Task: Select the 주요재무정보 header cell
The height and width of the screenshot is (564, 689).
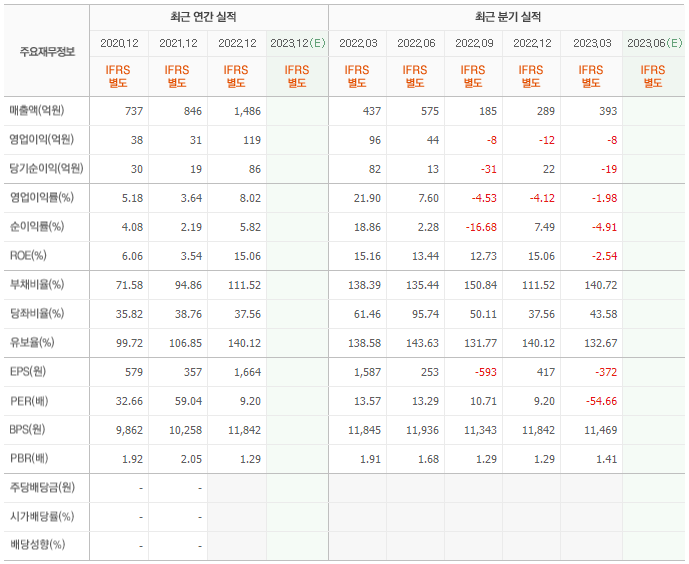Action: click(47, 51)
